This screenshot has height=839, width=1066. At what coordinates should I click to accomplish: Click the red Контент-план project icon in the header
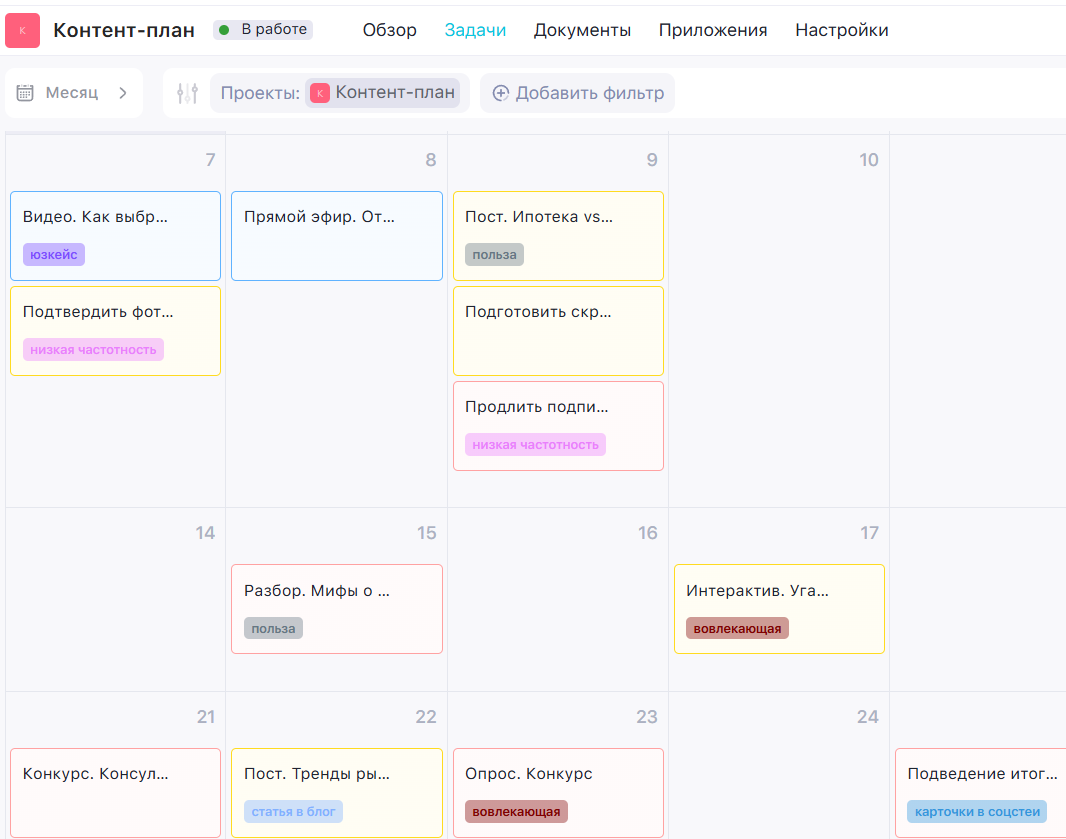coord(22,31)
